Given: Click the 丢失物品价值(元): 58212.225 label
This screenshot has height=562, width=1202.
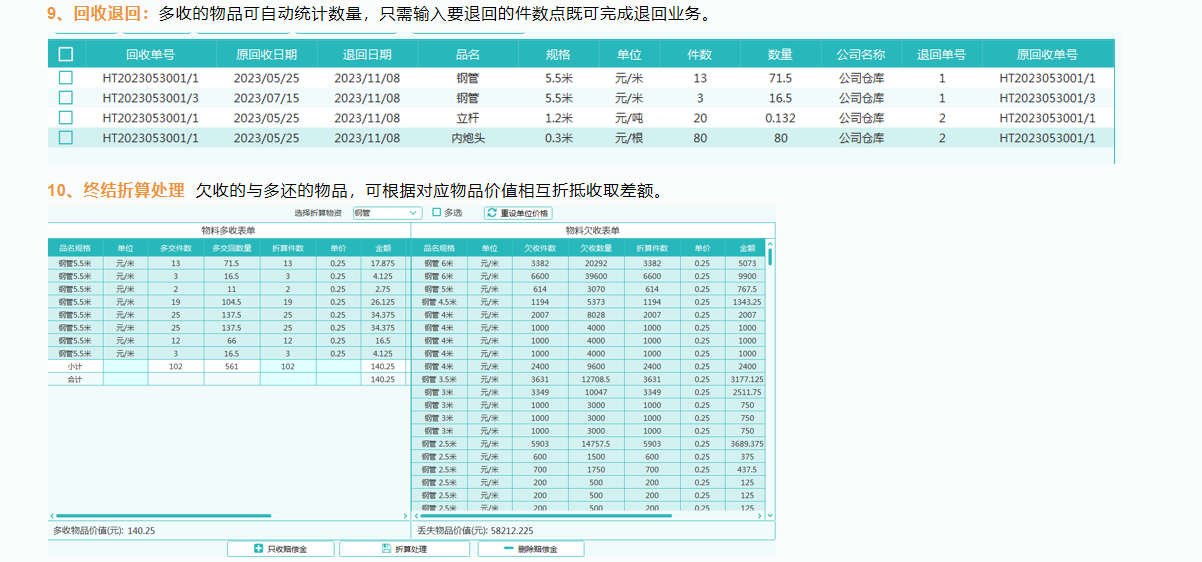Looking at the screenshot, I should point(475,532).
